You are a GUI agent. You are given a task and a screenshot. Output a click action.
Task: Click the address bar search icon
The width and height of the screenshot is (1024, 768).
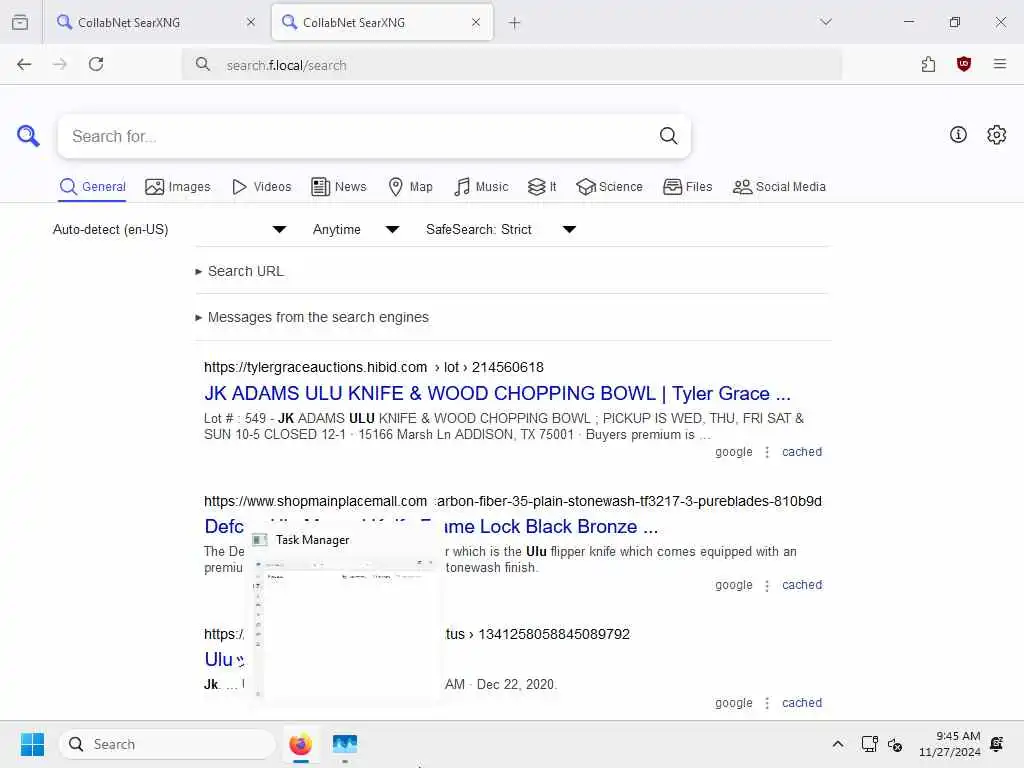[203, 64]
